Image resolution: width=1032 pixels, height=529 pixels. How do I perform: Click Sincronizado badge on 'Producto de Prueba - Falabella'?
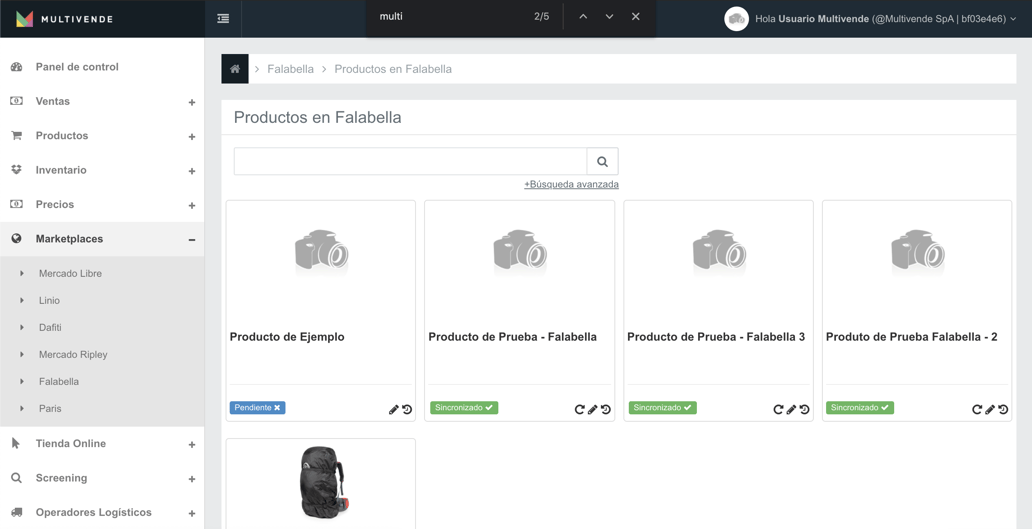tap(464, 408)
